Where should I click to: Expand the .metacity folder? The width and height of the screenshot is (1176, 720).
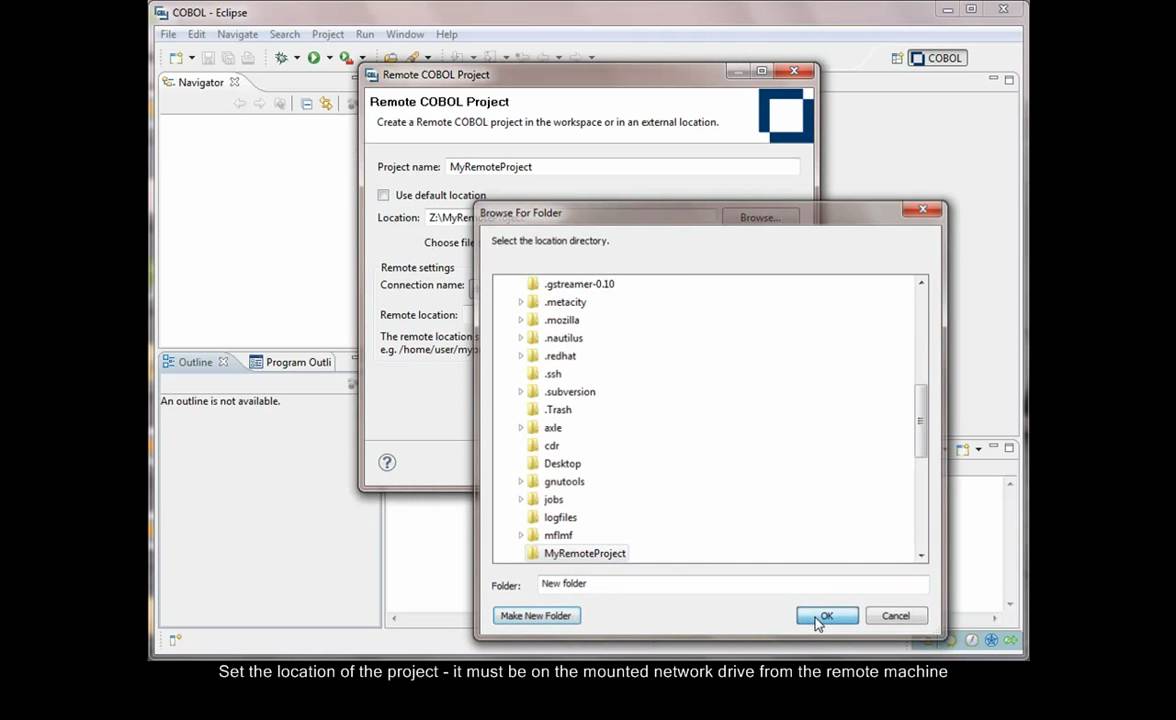tap(520, 302)
